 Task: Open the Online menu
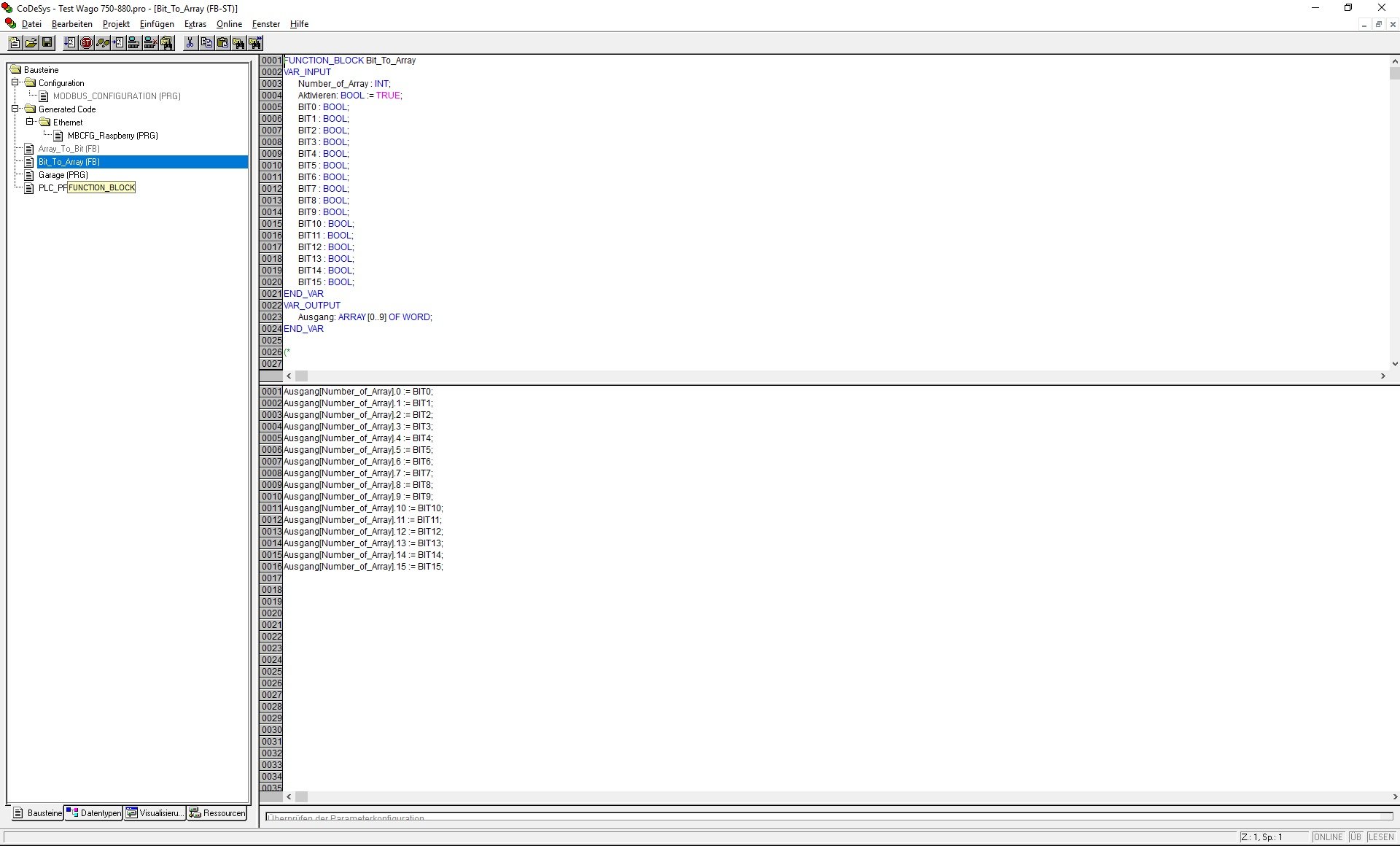click(229, 24)
